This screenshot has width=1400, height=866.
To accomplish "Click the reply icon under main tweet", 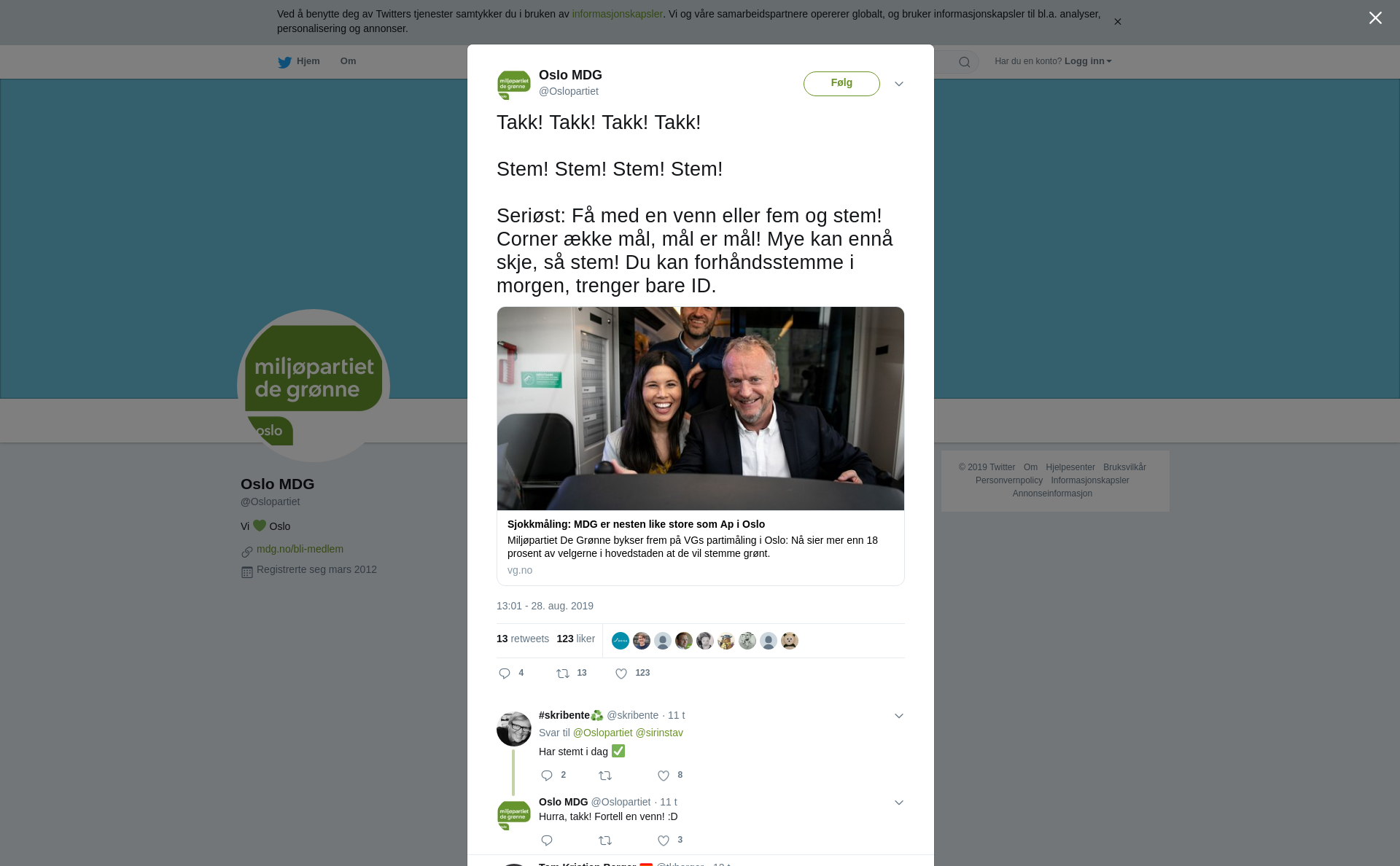I will [x=504, y=674].
